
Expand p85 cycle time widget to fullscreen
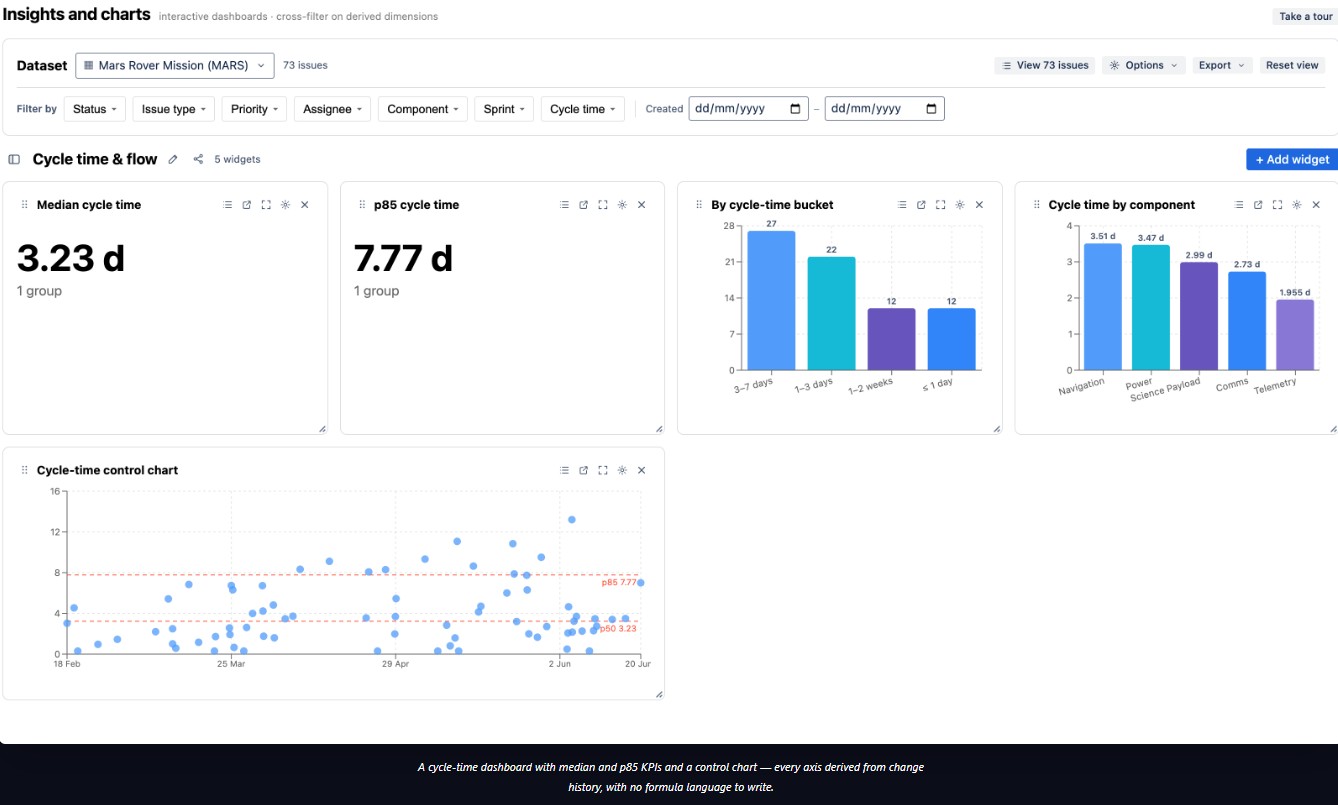603,205
